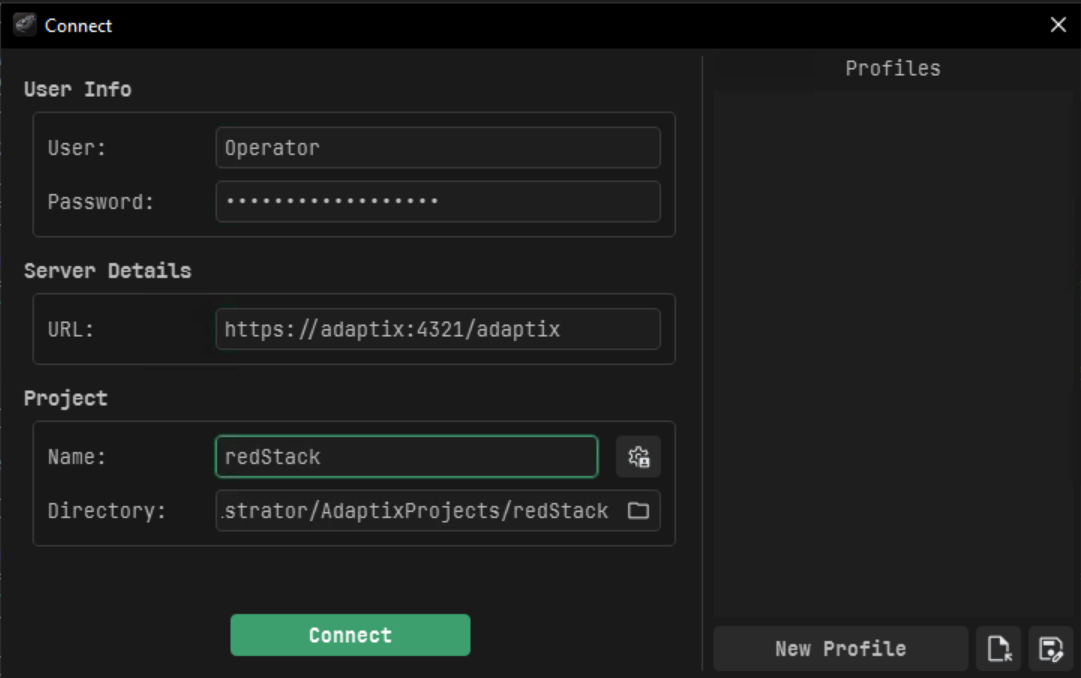Focus the Password input field
The height and width of the screenshot is (678, 1081).
pos(438,201)
